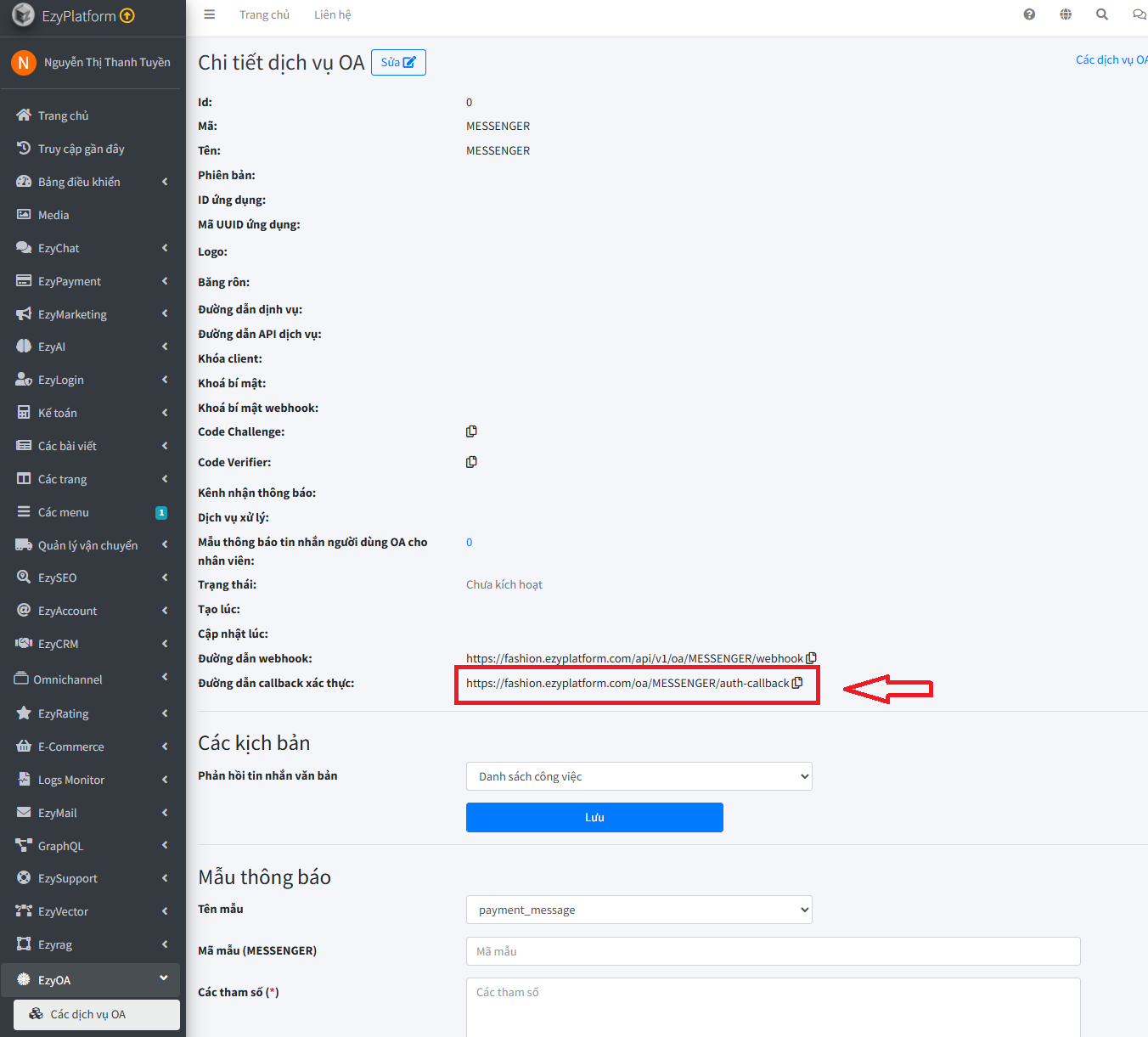
Task: Click the Các dịch vụ OA cubes icon
Action: coord(36,1013)
